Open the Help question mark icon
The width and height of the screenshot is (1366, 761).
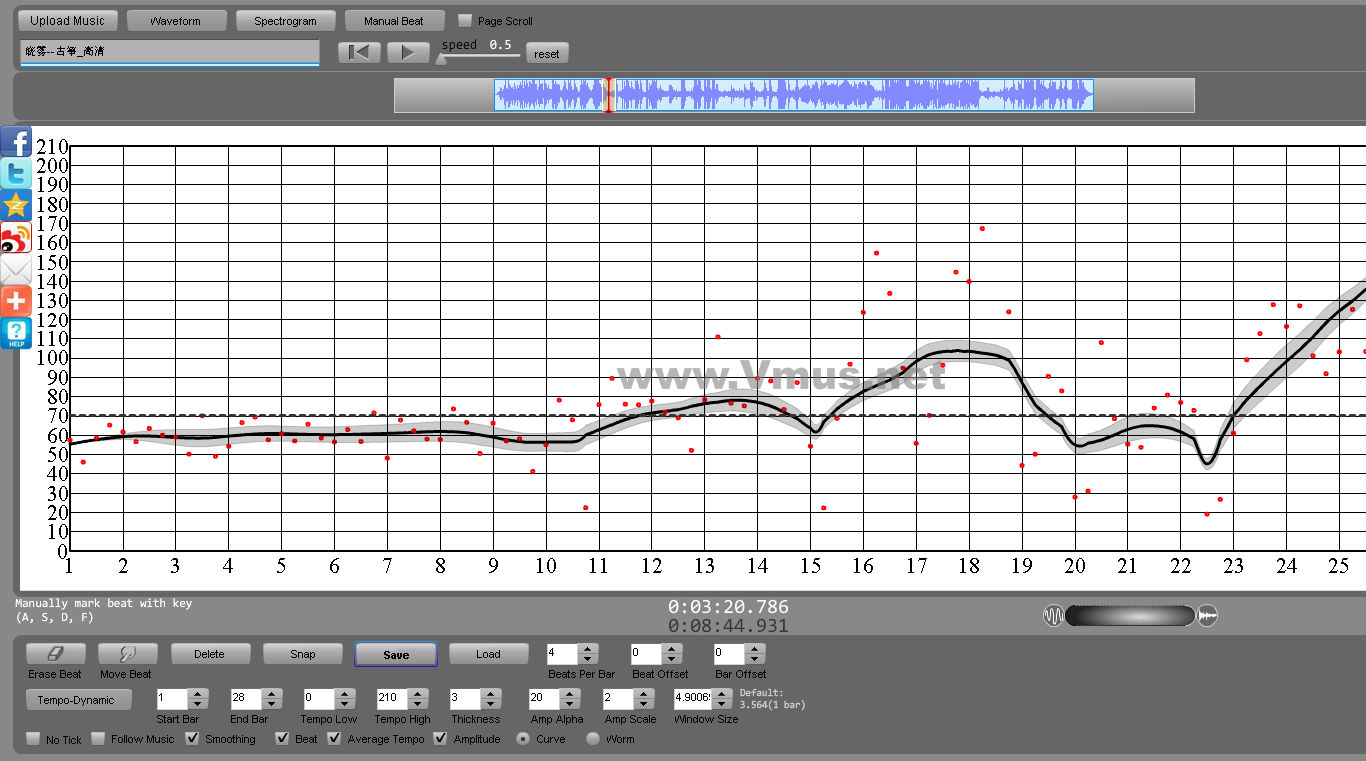click(x=16, y=333)
